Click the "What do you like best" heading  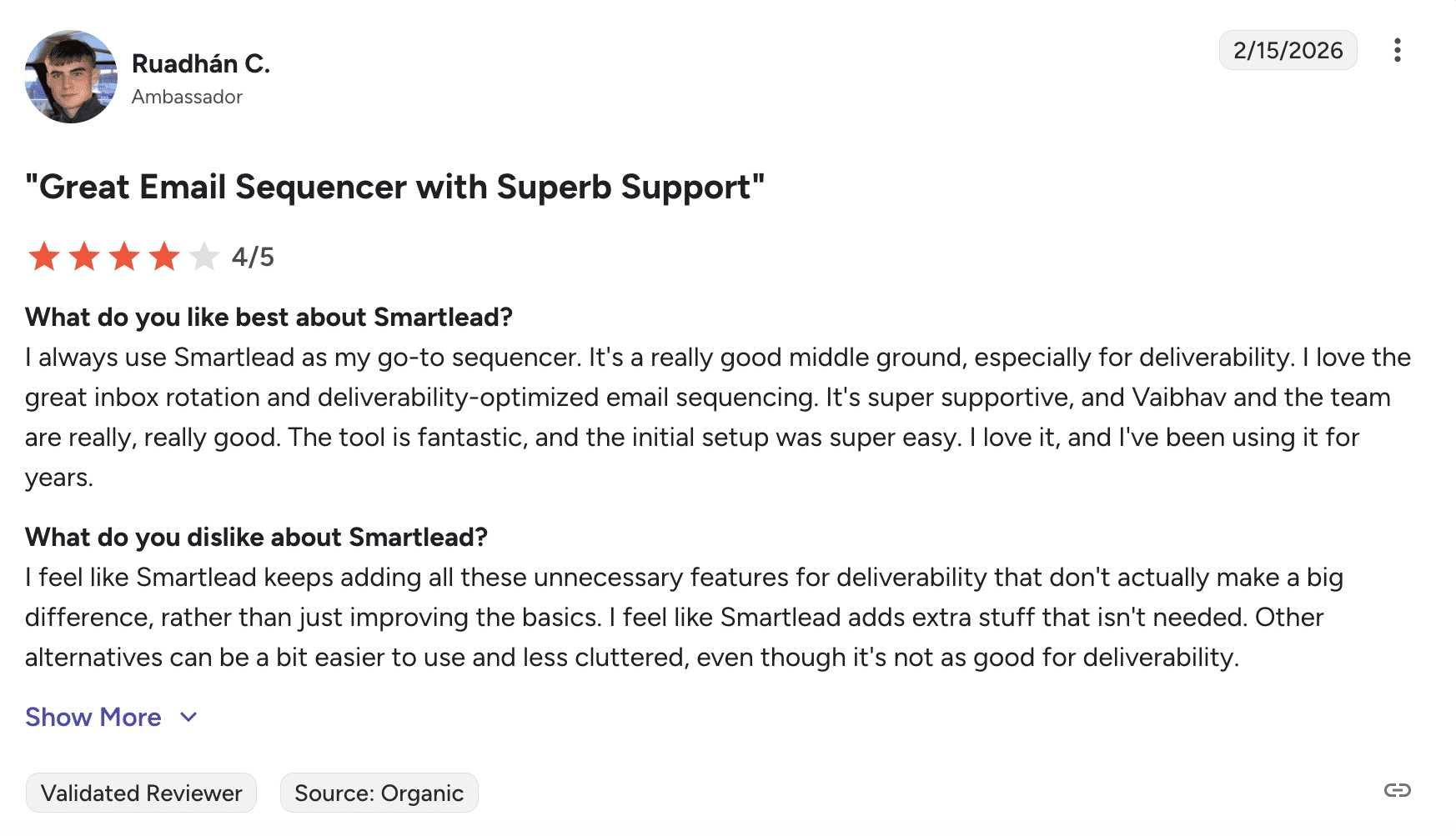click(x=269, y=318)
